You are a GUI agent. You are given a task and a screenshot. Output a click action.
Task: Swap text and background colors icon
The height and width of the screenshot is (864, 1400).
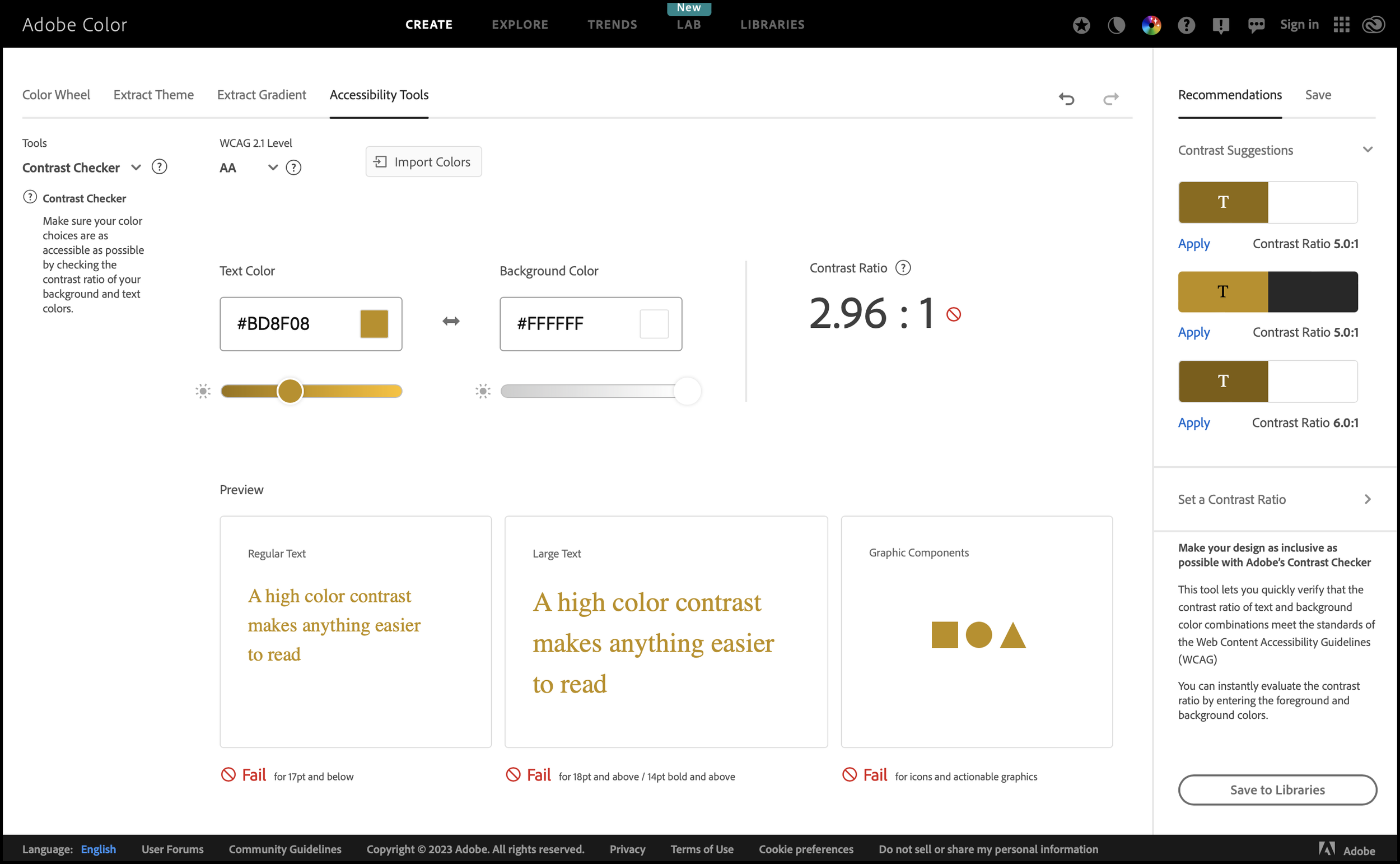pos(451,322)
